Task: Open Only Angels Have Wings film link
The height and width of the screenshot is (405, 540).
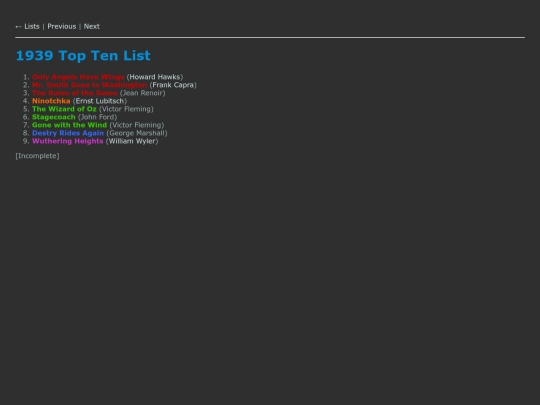Action: (x=78, y=77)
